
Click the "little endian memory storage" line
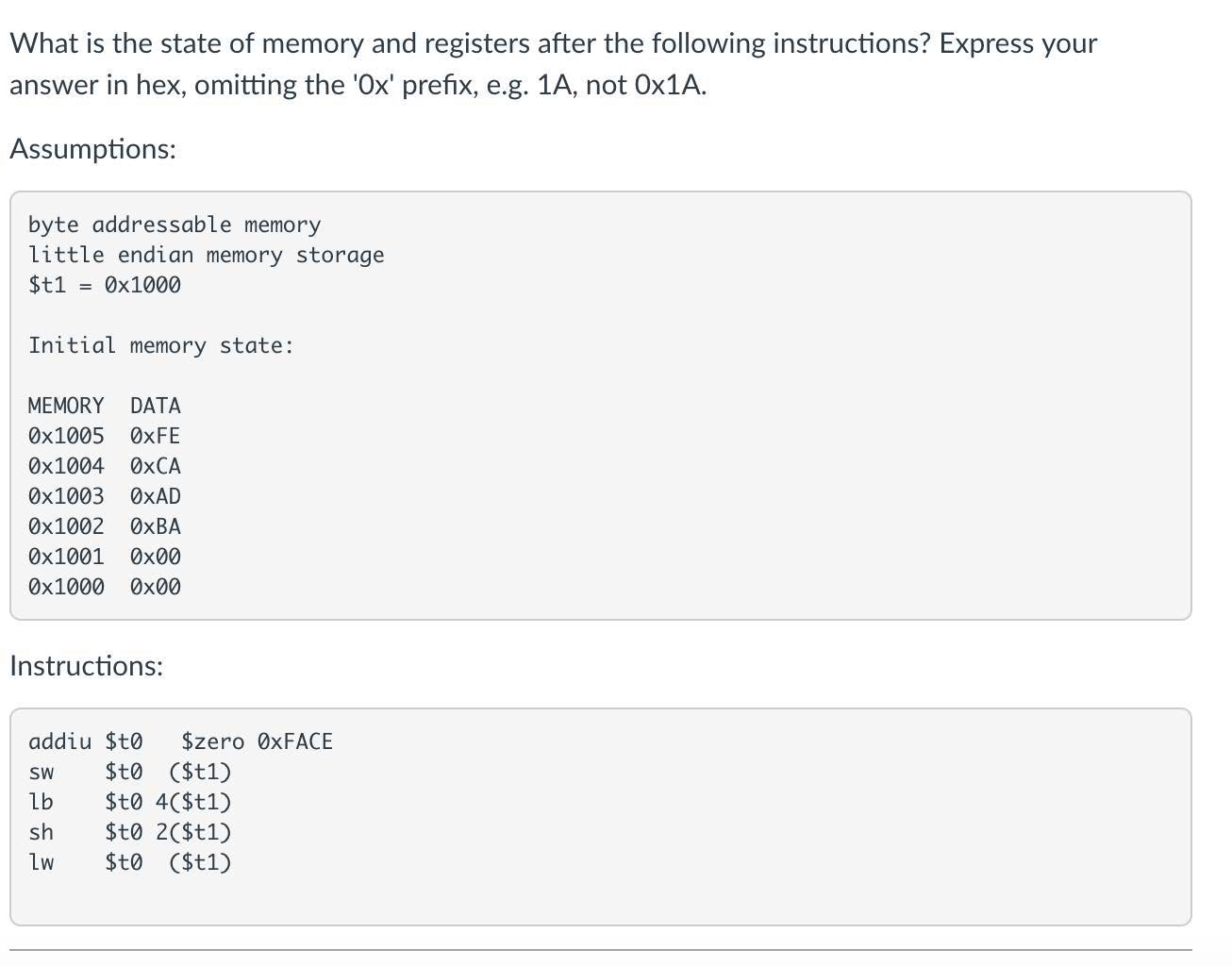point(206,255)
